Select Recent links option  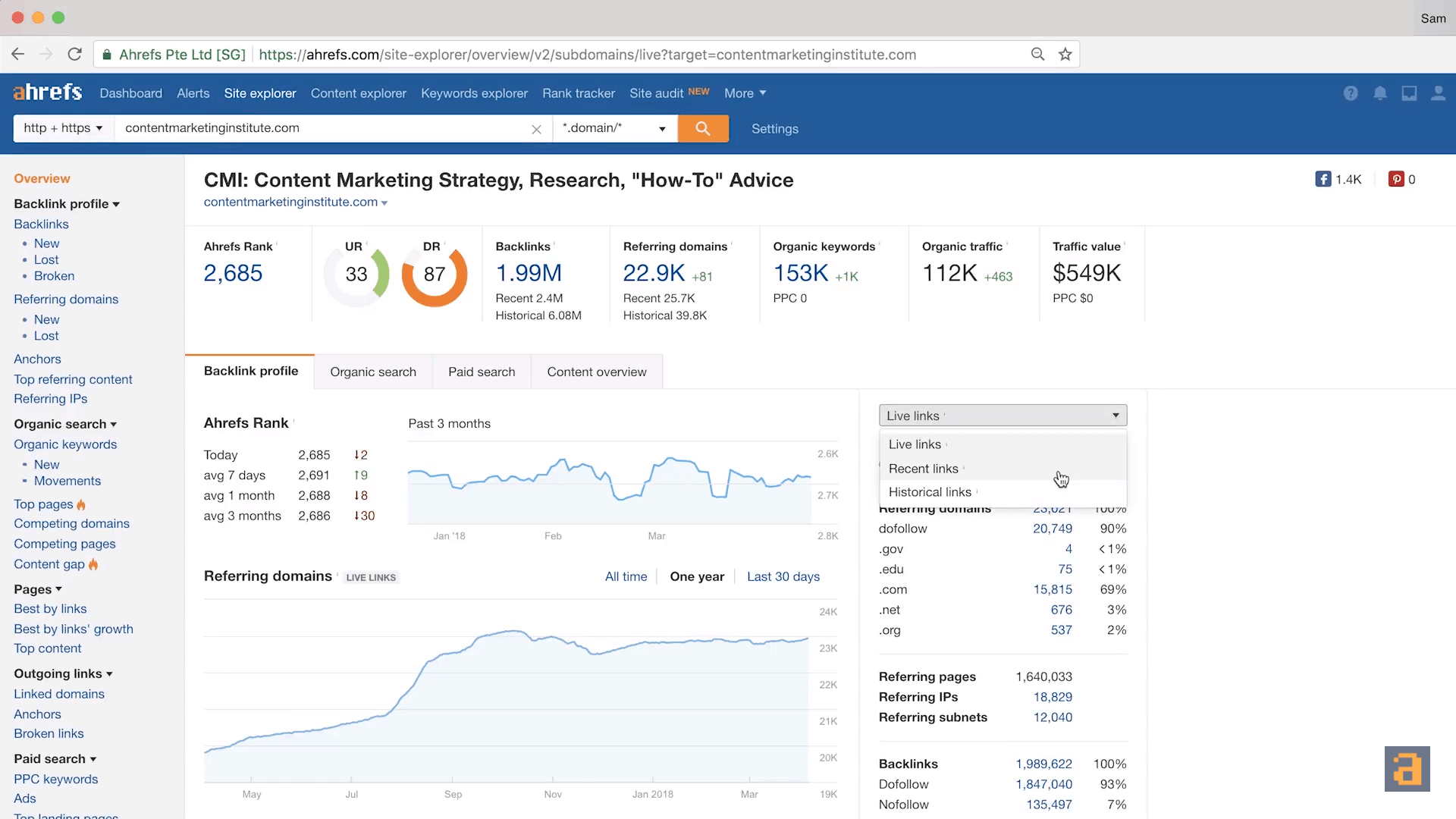pyautogui.click(x=1003, y=469)
